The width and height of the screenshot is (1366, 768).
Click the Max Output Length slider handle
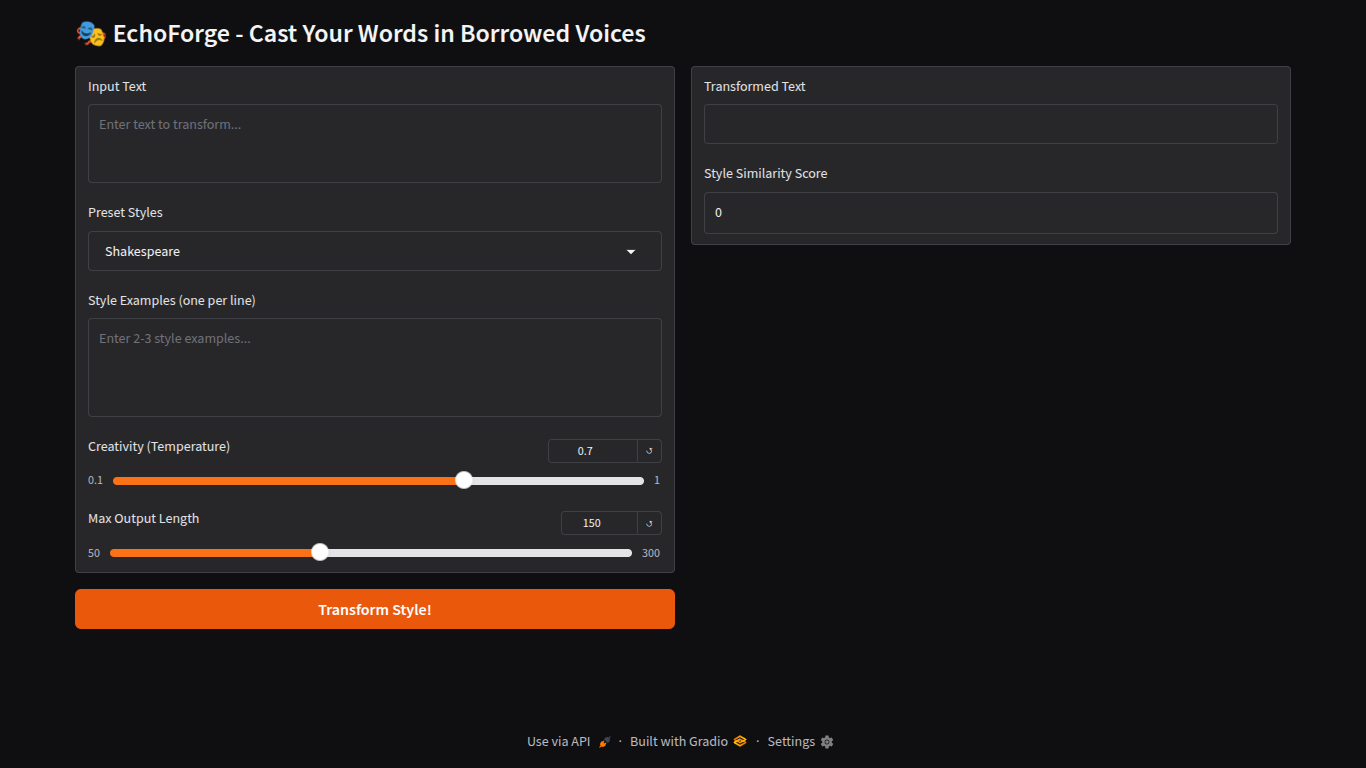point(320,552)
